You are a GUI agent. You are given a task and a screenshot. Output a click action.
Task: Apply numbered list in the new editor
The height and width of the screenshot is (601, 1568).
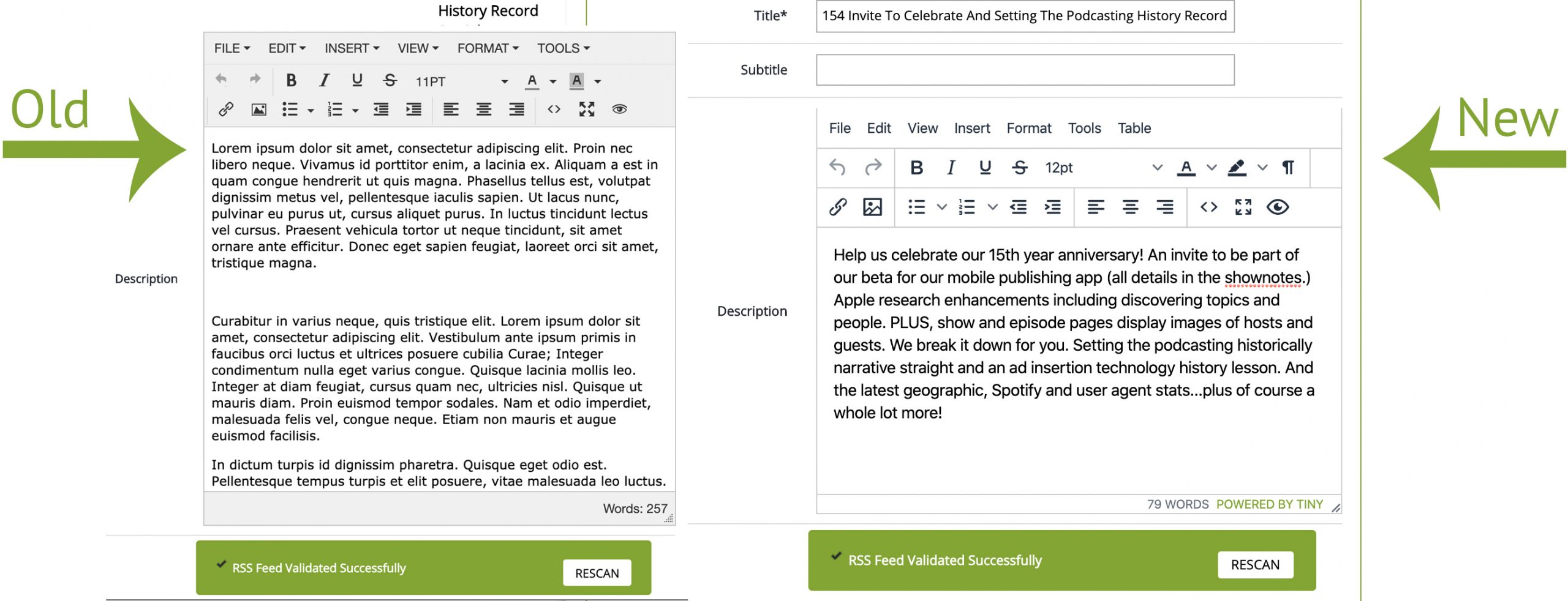[967, 207]
